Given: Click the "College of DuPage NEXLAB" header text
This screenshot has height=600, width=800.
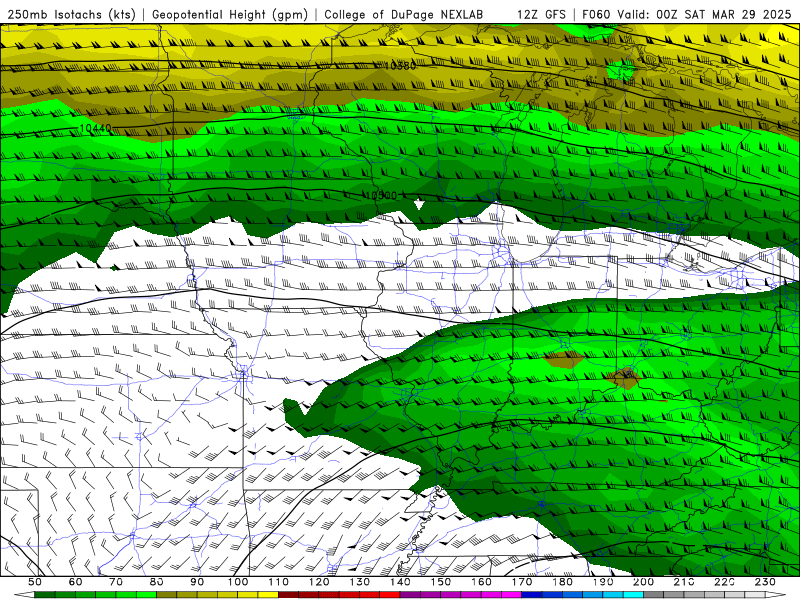Looking at the screenshot, I should pyautogui.click(x=404, y=14).
